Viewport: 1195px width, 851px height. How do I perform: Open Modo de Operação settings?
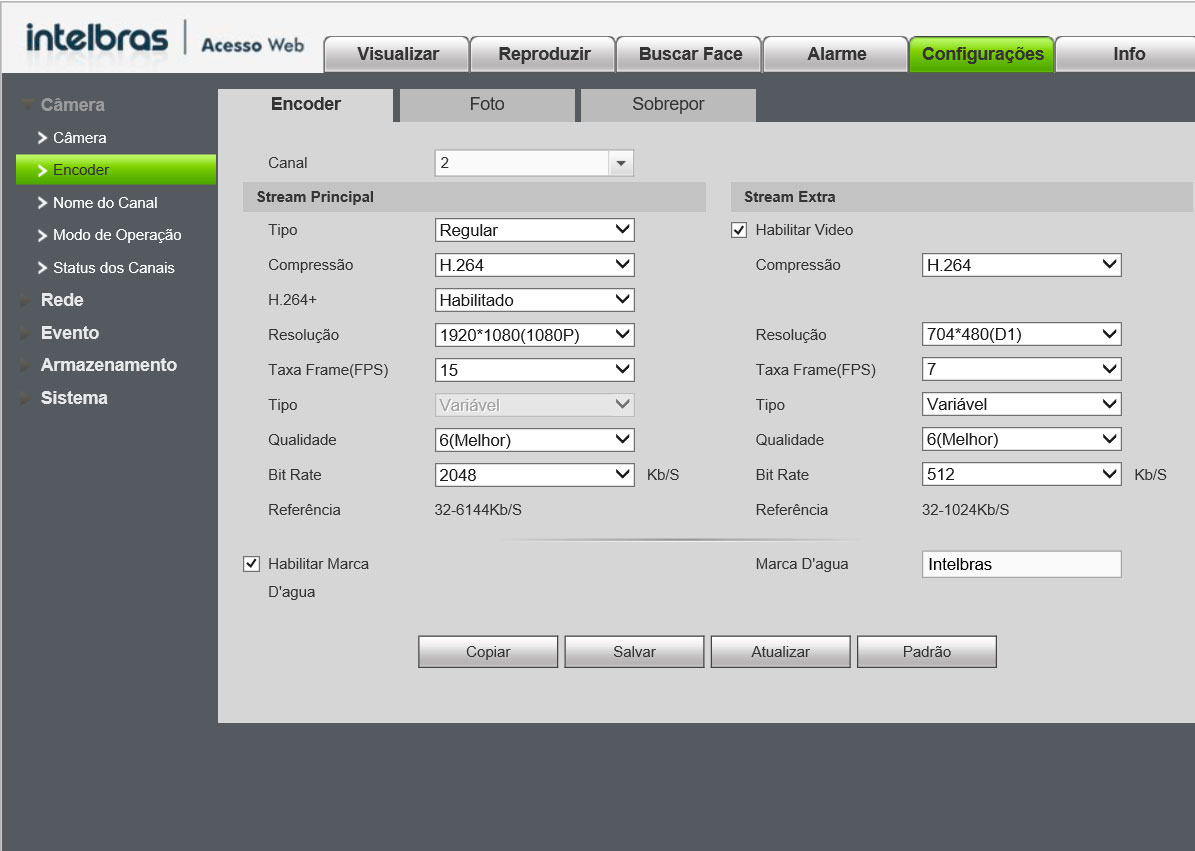click(x=117, y=235)
